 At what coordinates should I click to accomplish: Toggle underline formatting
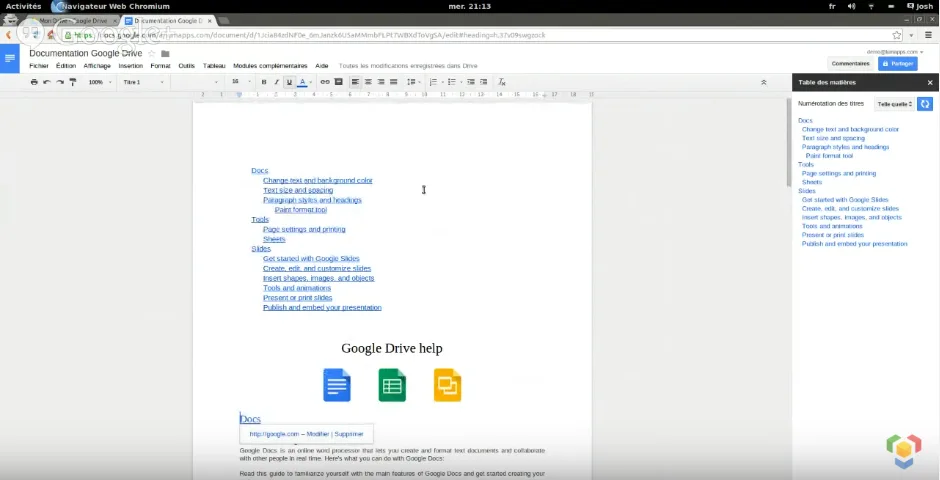click(290, 82)
